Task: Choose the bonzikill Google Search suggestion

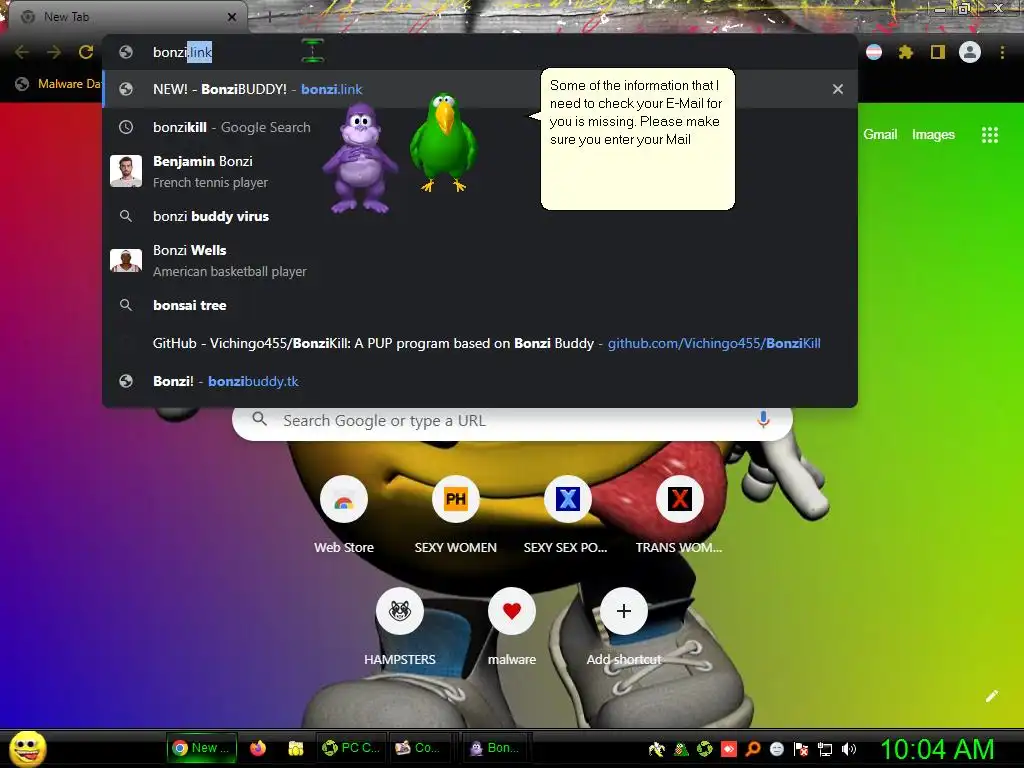Action: (x=480, y=127)
